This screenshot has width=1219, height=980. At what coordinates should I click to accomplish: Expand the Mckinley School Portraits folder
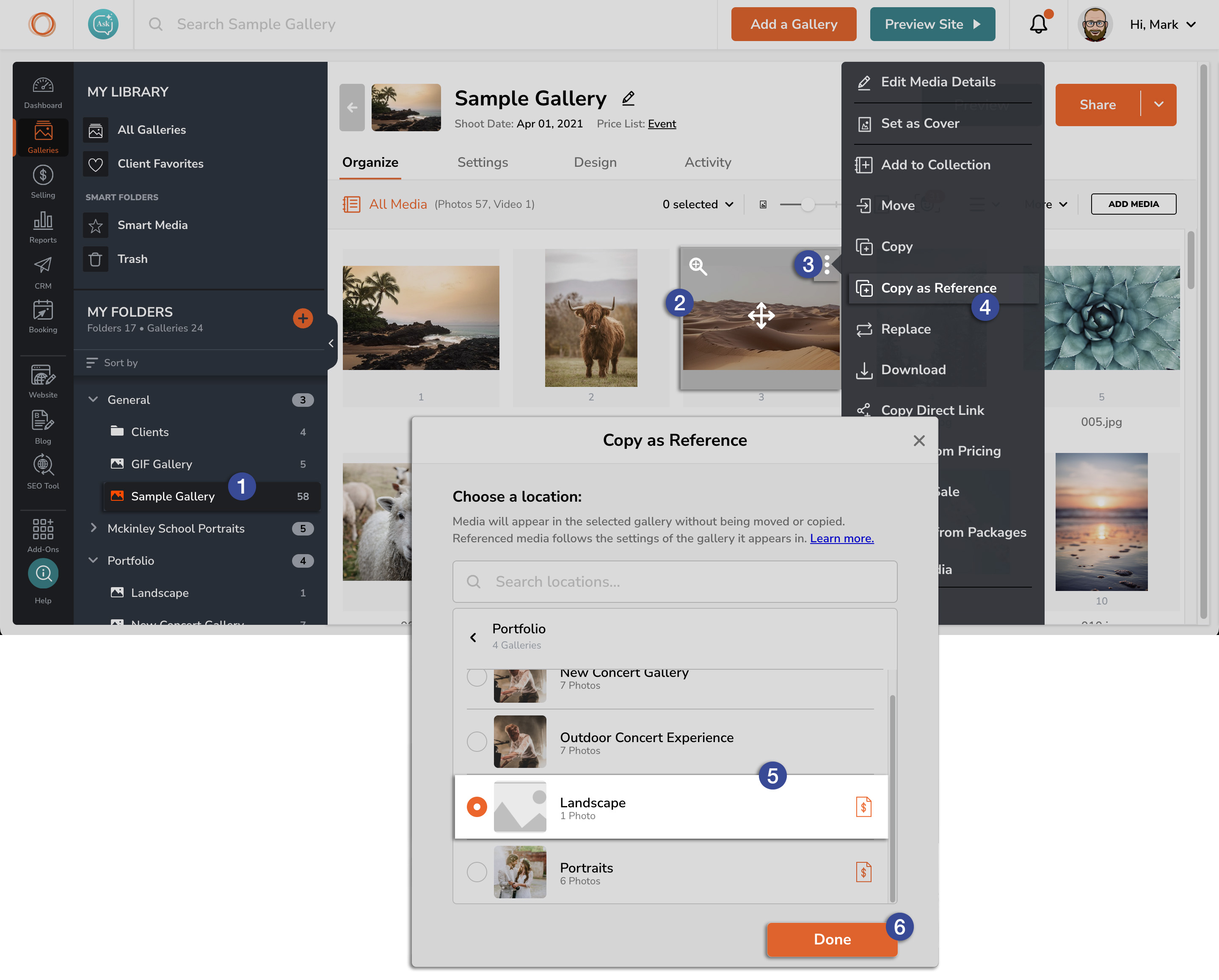(93, 528)
